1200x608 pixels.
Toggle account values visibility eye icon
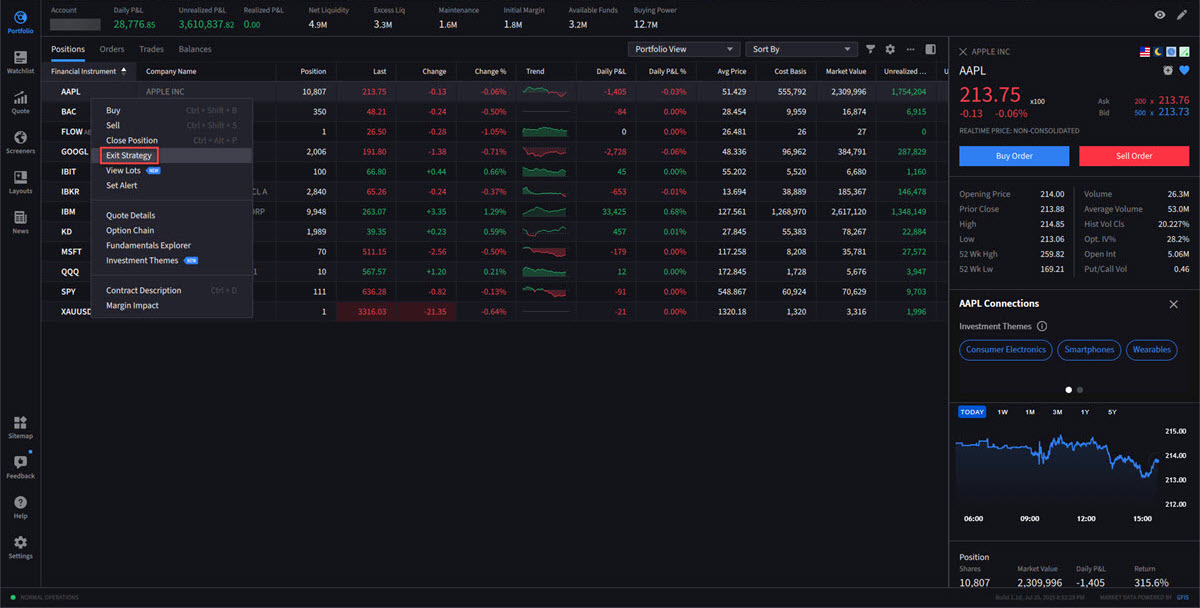click(x=1160, y=15)
